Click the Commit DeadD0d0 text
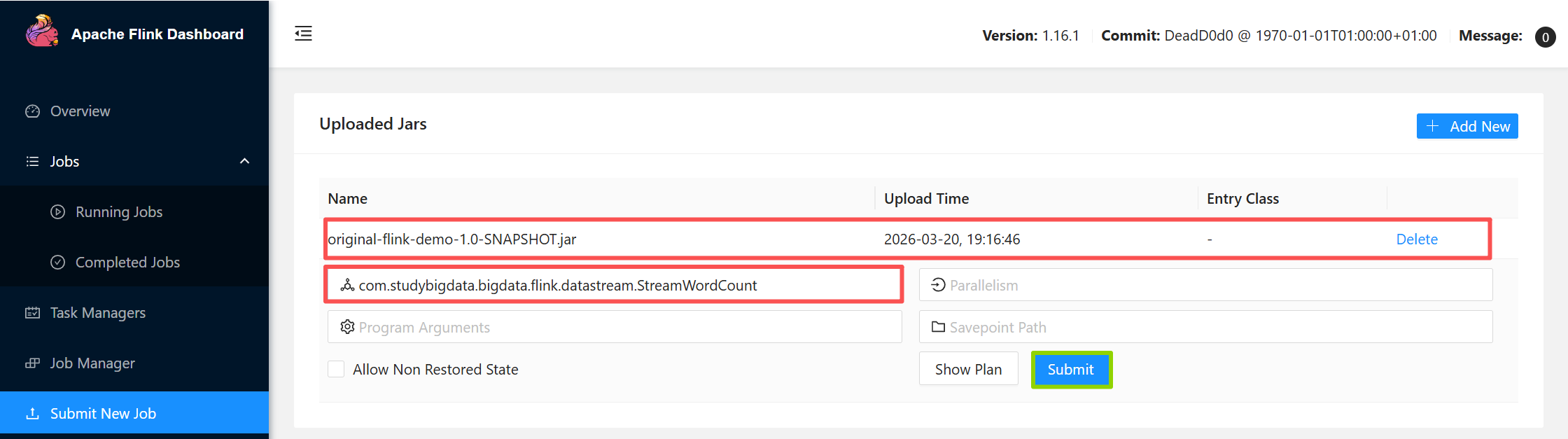This screenshot has height=439, width=1568. [1269, 36]
